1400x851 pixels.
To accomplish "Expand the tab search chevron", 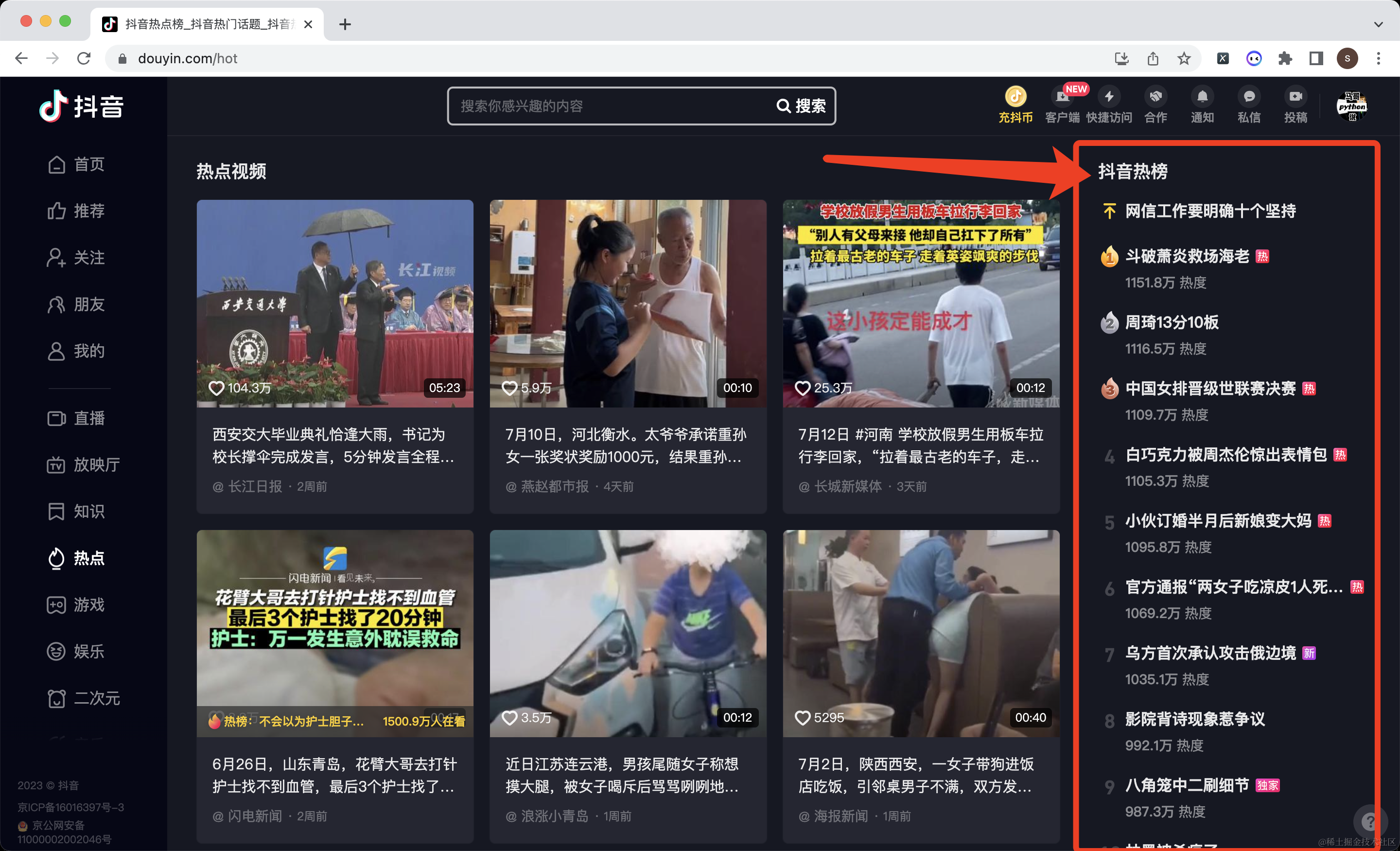I will click(x=1379, y=24).
